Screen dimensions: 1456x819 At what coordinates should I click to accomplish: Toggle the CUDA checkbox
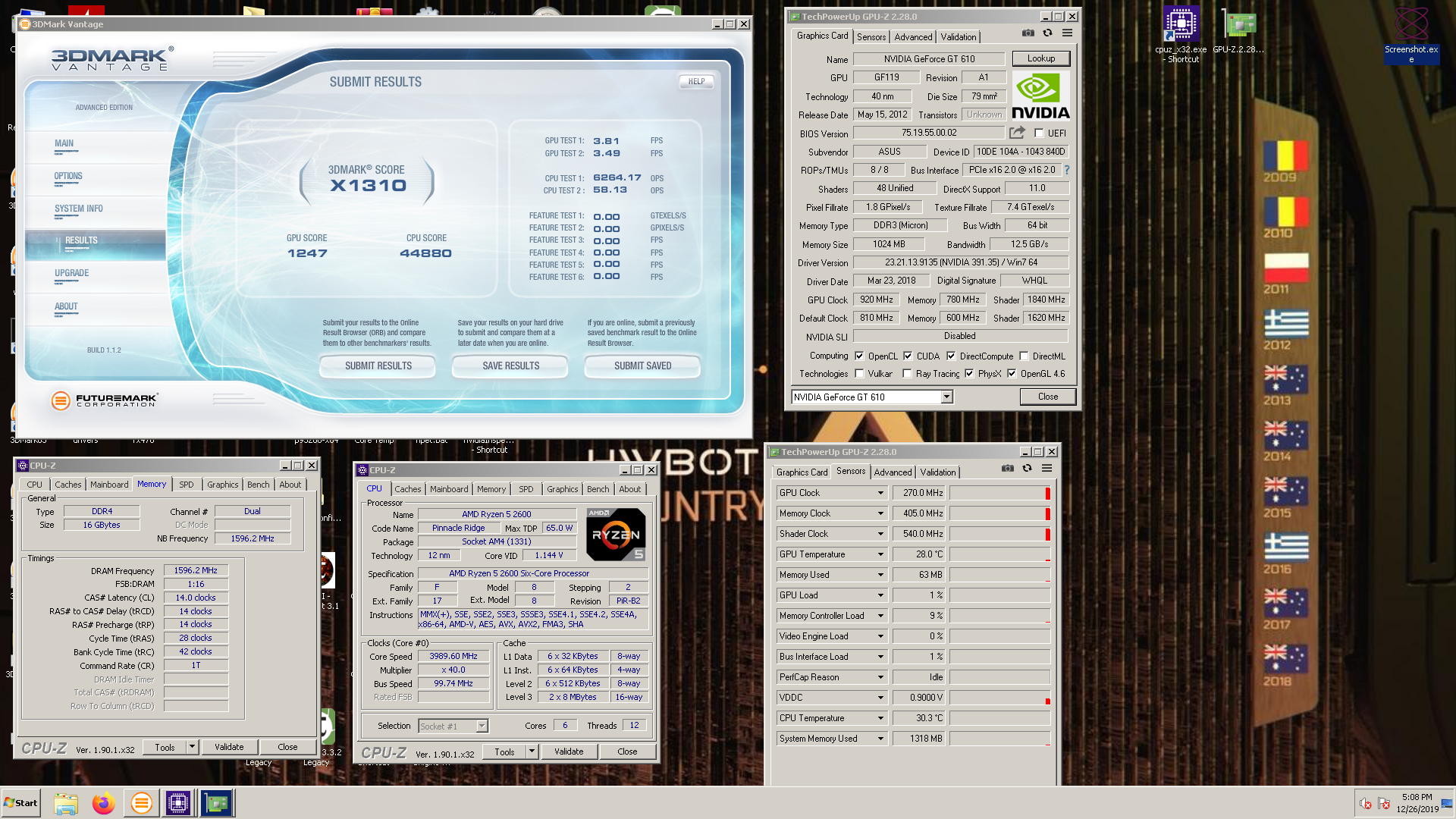(908, 356)
